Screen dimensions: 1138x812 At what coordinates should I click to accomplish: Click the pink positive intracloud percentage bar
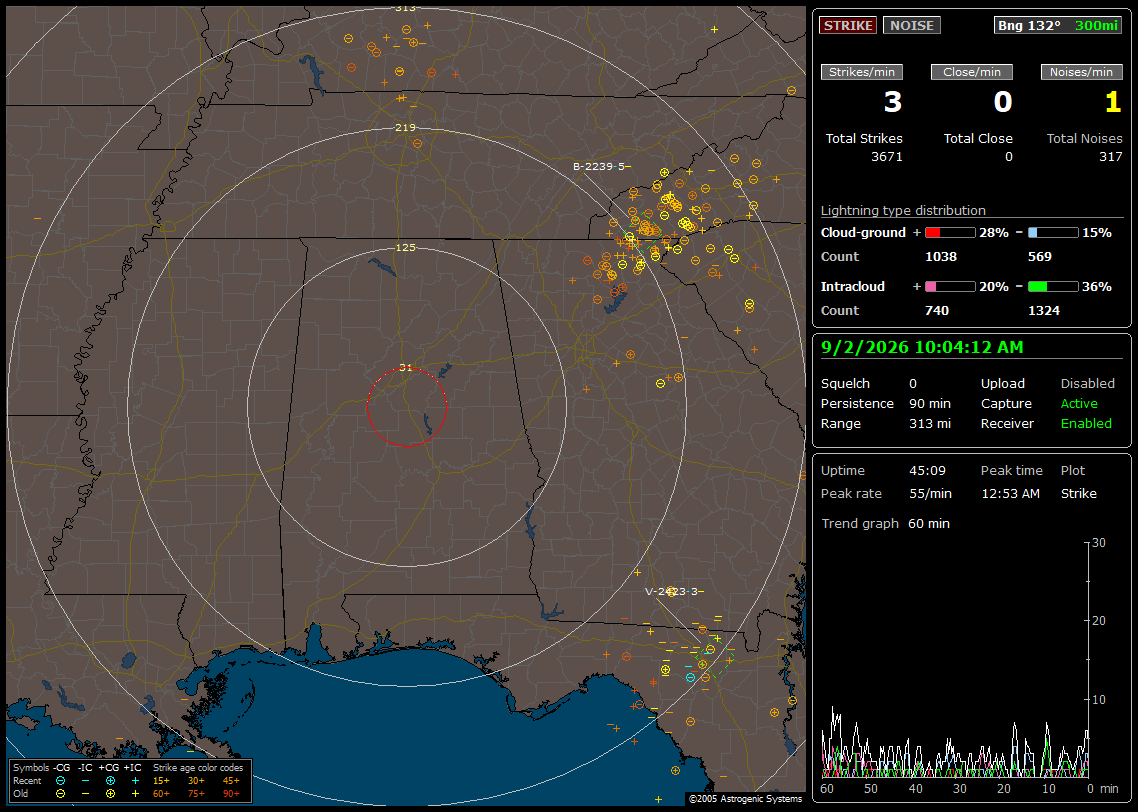(950, 287)
